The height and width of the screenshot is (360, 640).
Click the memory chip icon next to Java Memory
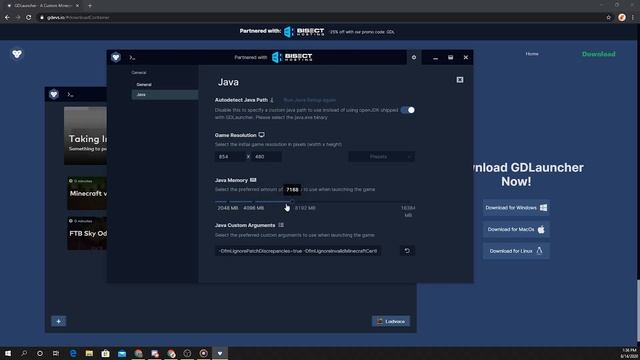click(253, 180)
